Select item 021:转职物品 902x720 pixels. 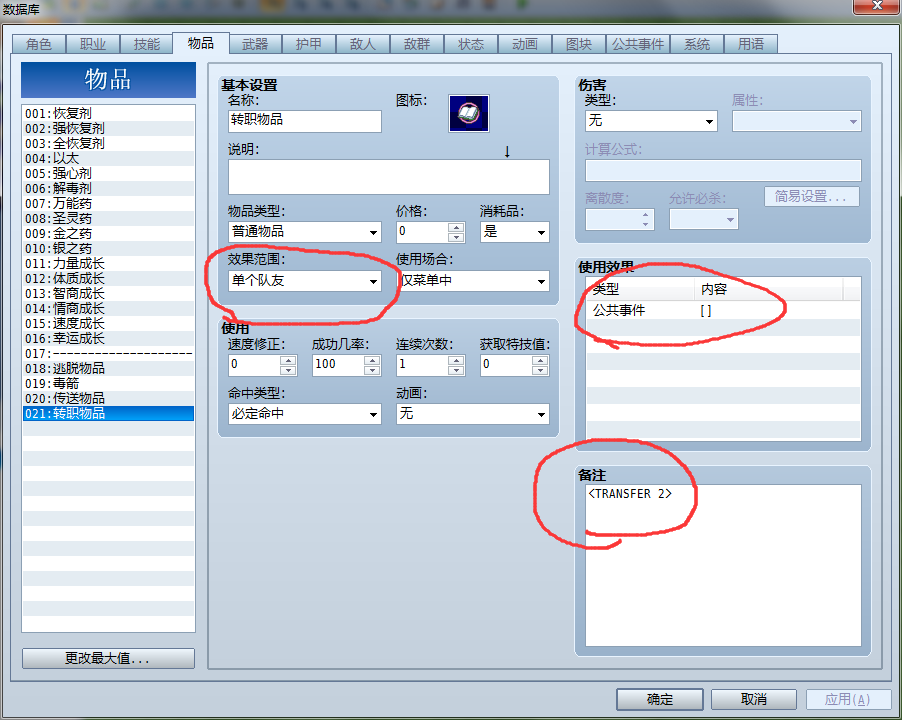tap(108, 413)
